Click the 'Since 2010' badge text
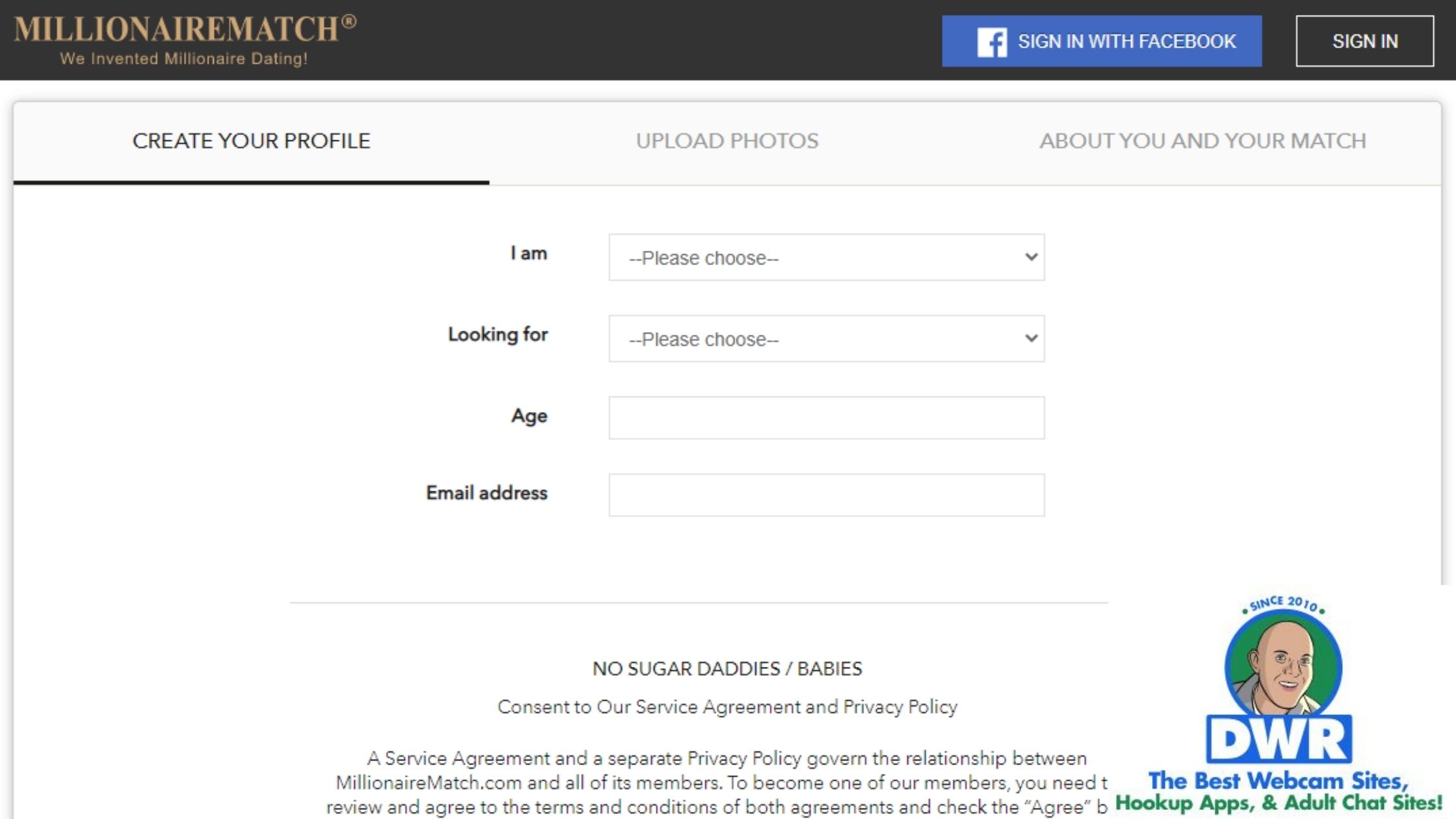Image resolution: width=1456 pixels, height=819 pixels. click(1283, 604)
